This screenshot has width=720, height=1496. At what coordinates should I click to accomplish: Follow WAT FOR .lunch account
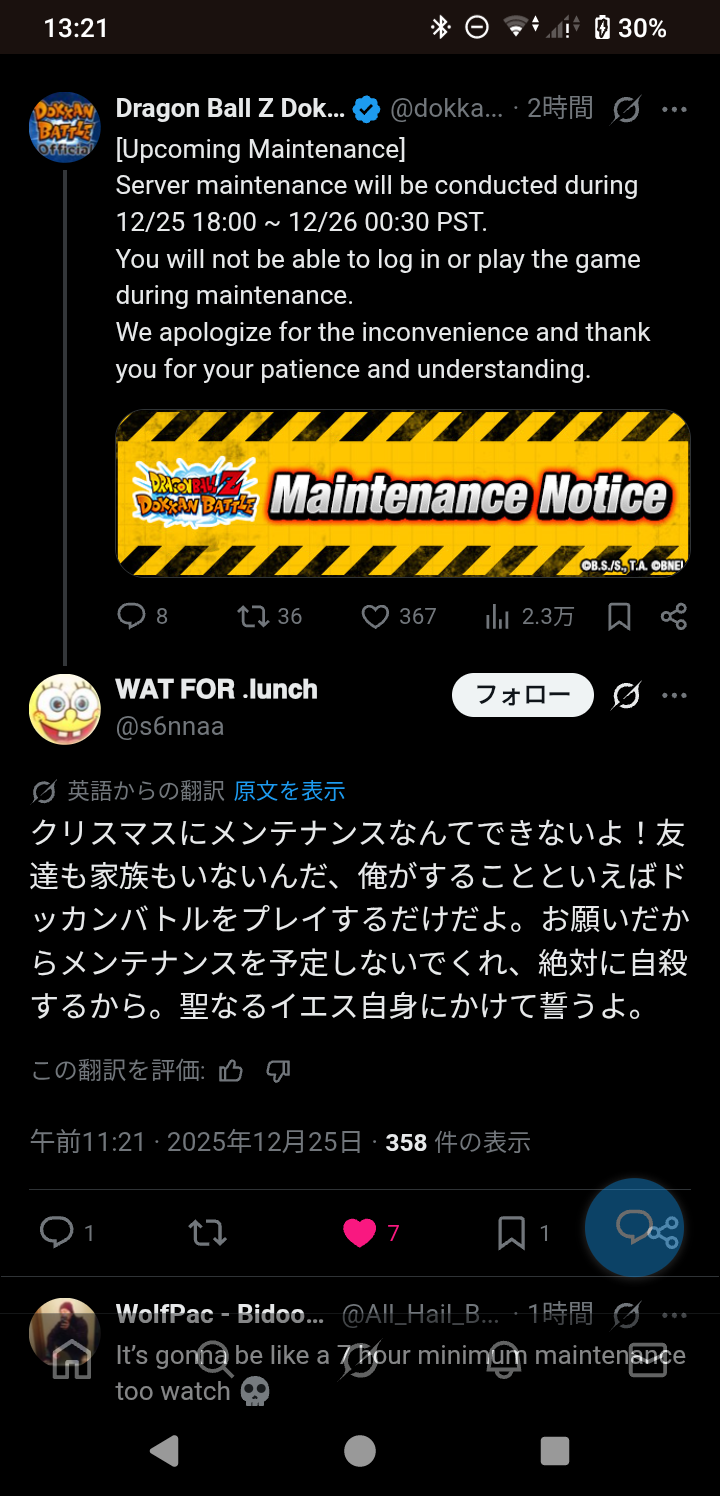522,695
